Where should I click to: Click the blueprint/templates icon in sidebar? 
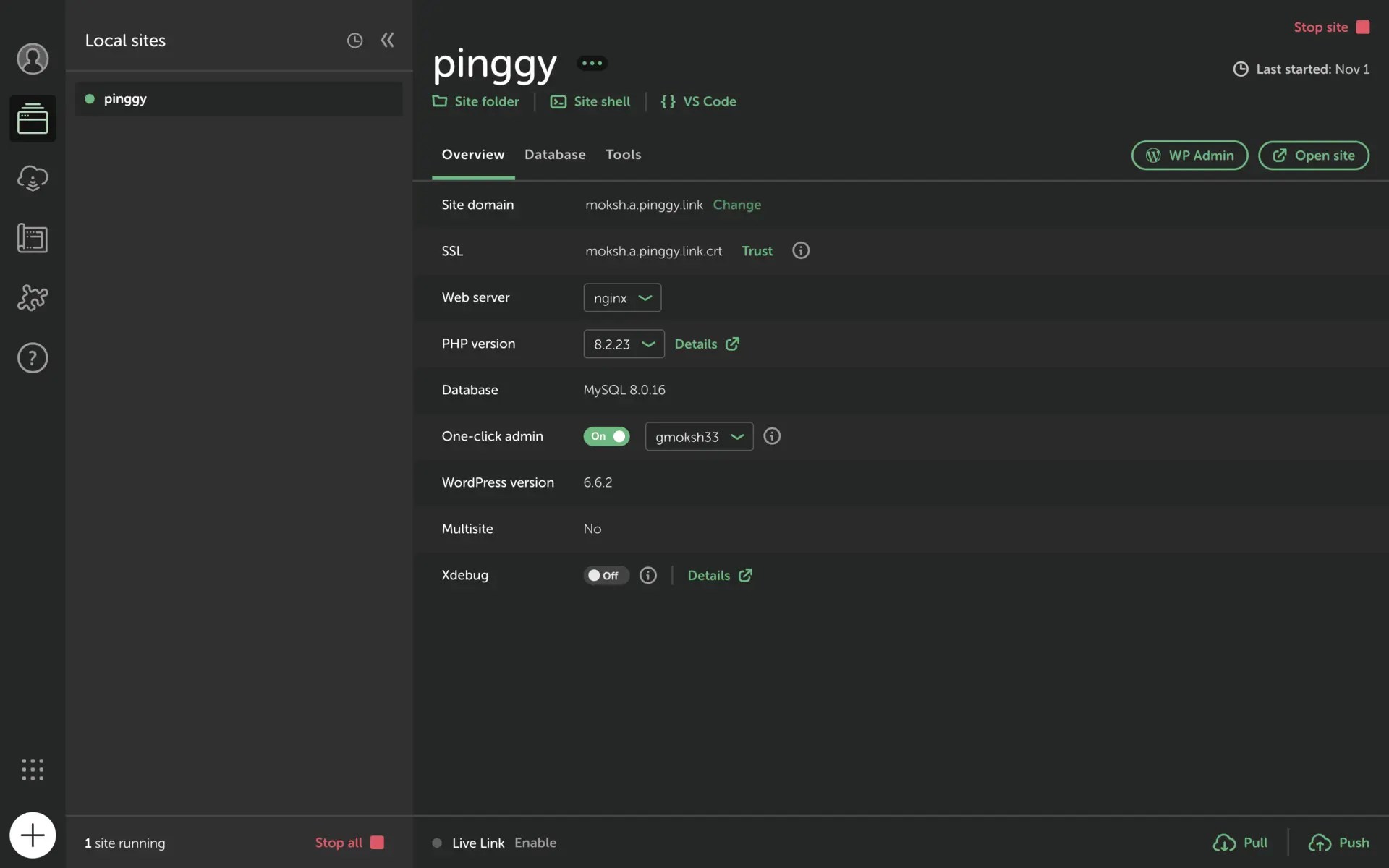tap(32, 237)
